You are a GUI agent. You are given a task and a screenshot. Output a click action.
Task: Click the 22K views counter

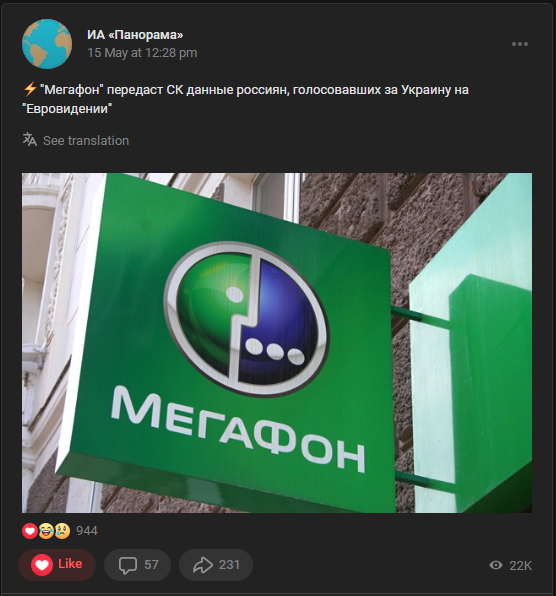click(x=520, y=566)
